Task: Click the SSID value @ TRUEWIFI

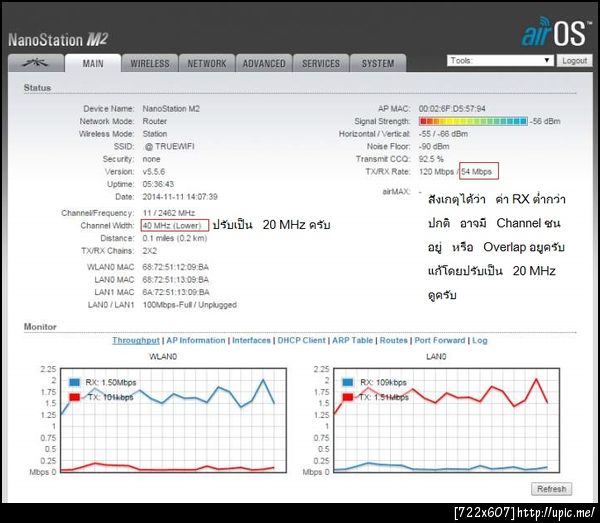Action: (x=170, y=147)
